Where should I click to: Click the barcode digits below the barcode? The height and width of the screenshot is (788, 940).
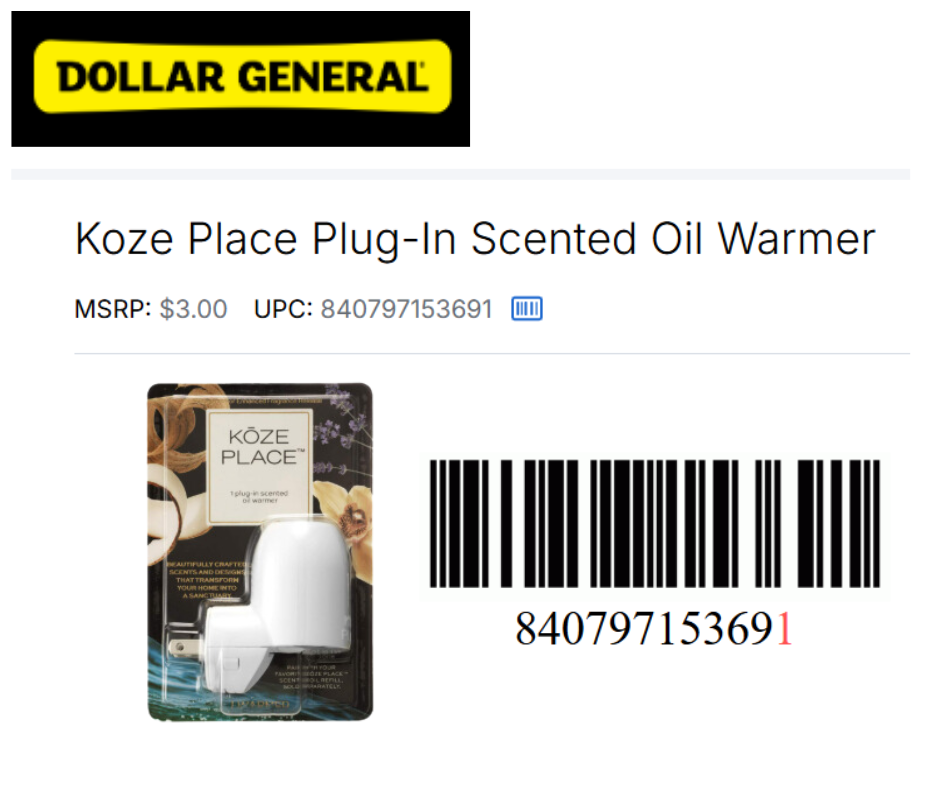[654, 629]
